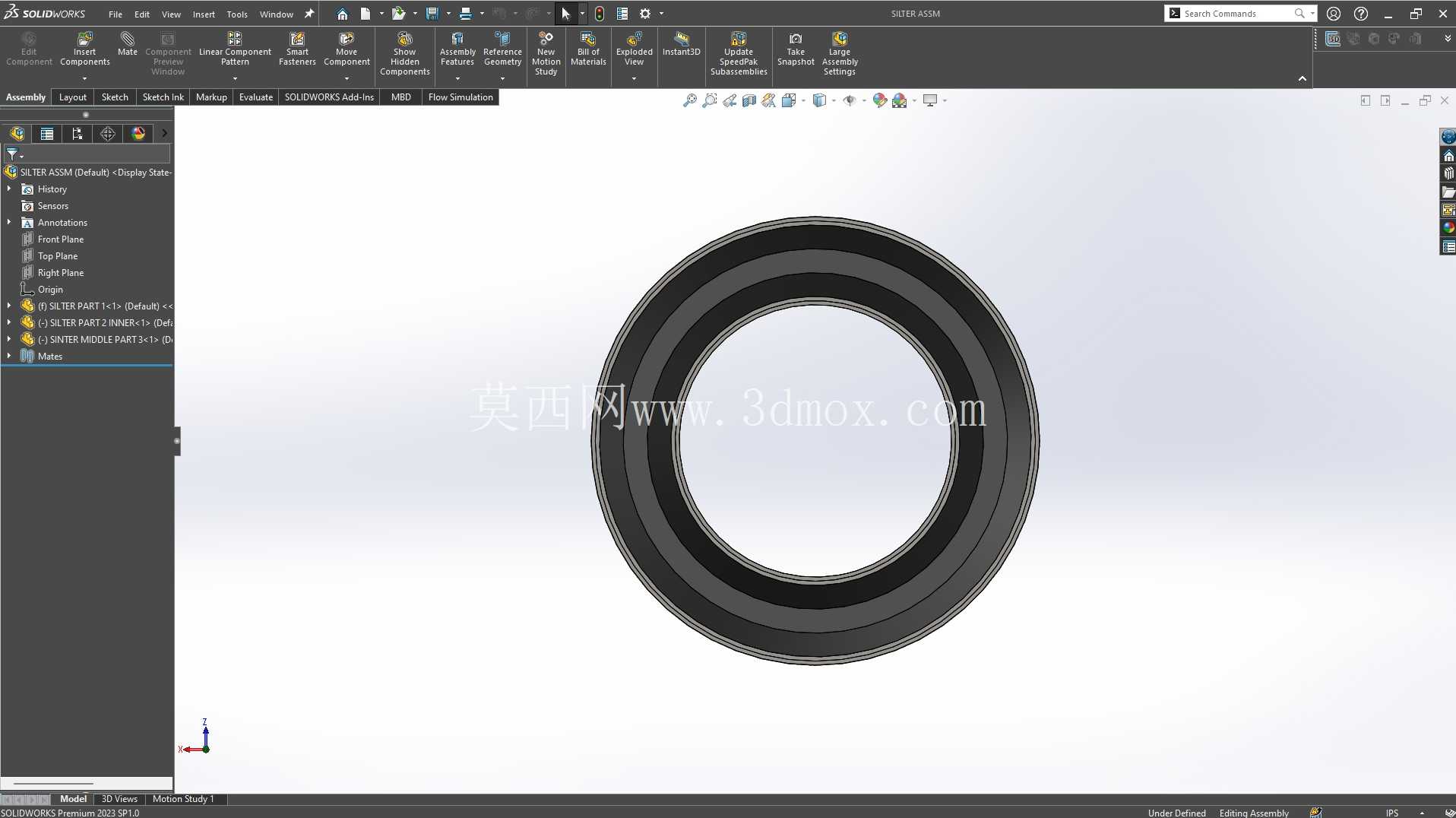1456x818 pixels.
Task: Expand SILTER PART 2 INNER component
Action: coord(9,322)
